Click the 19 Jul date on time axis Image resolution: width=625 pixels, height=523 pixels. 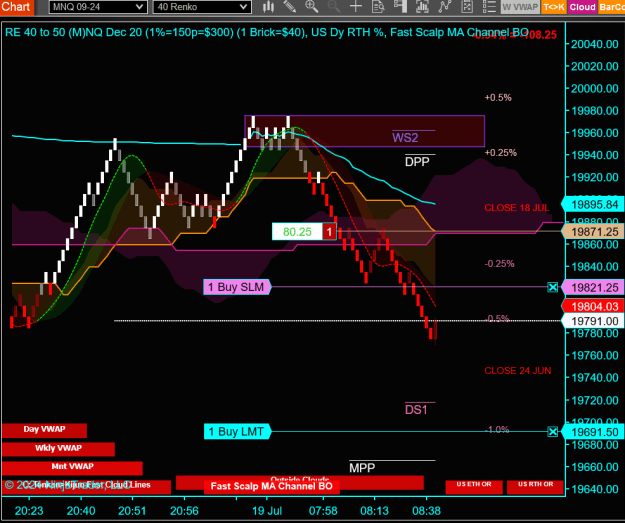click(267, 511)
